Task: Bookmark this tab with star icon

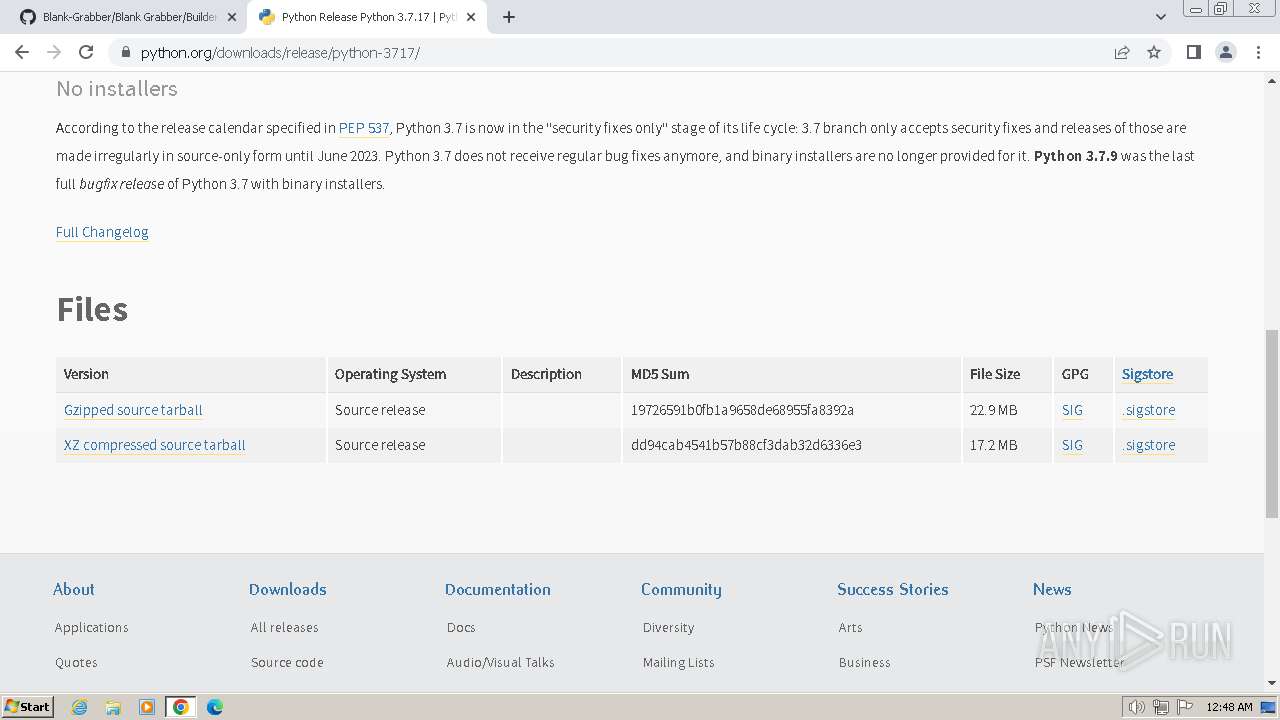Action: tap(1154, 52)
